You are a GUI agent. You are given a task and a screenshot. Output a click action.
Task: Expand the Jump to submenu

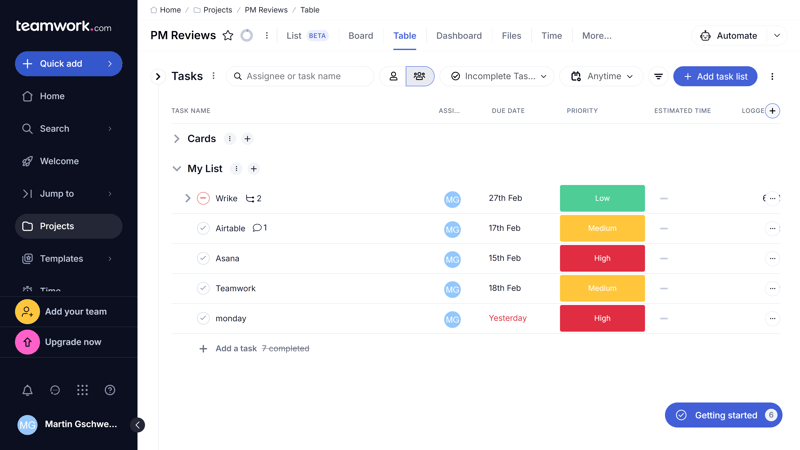[110, 194]
